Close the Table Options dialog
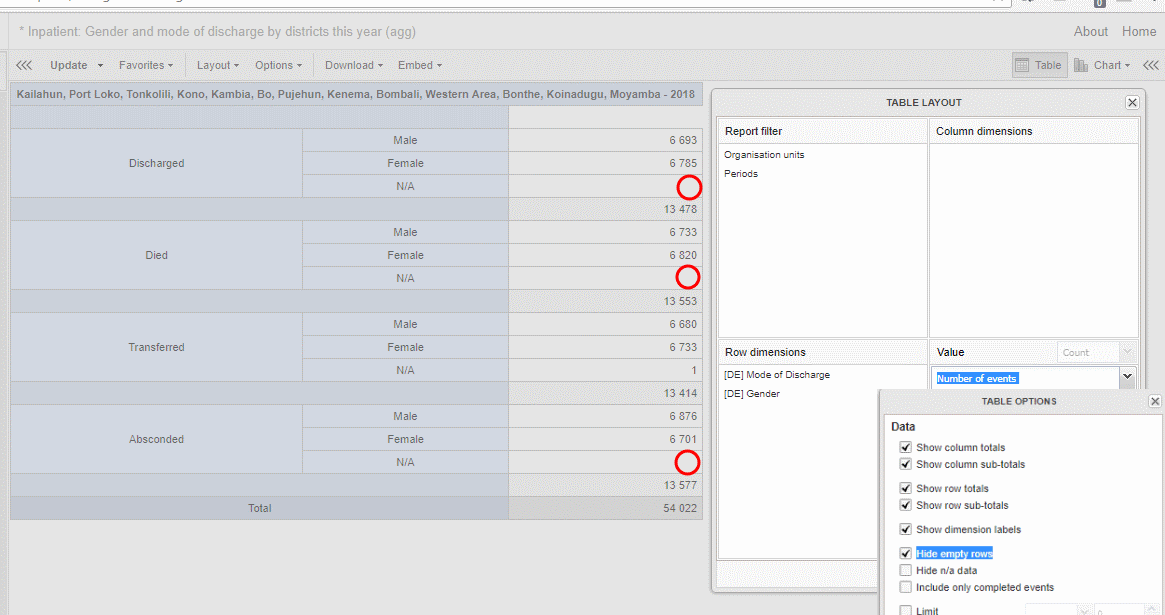Viewport: 1165px width, 615px height. point(1155,401)
